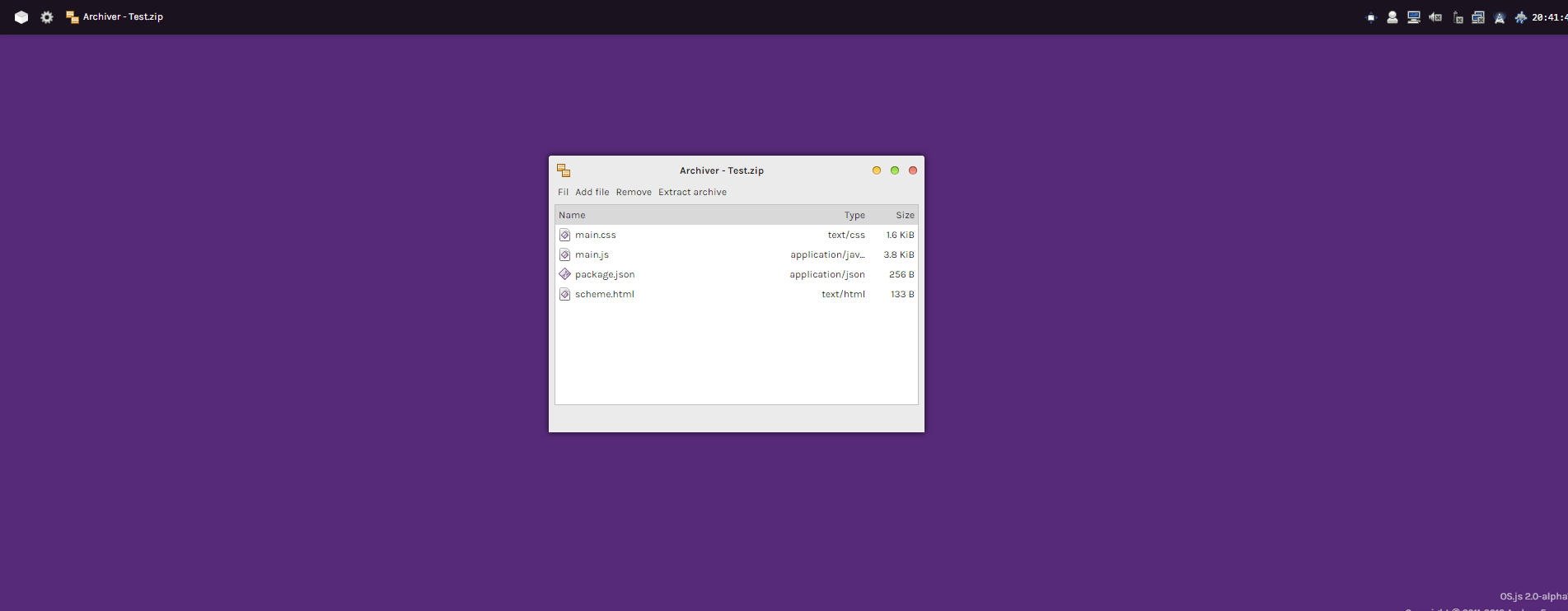
Task: Click the computer monitor tray icon
Action: 1414,17
